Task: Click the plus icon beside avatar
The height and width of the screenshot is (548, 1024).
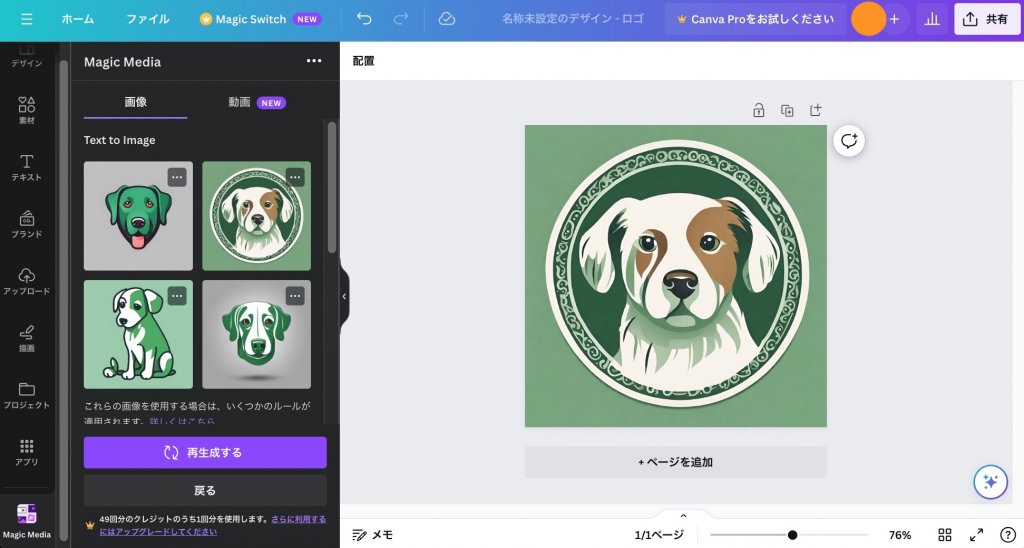Action: coord(895,19)
